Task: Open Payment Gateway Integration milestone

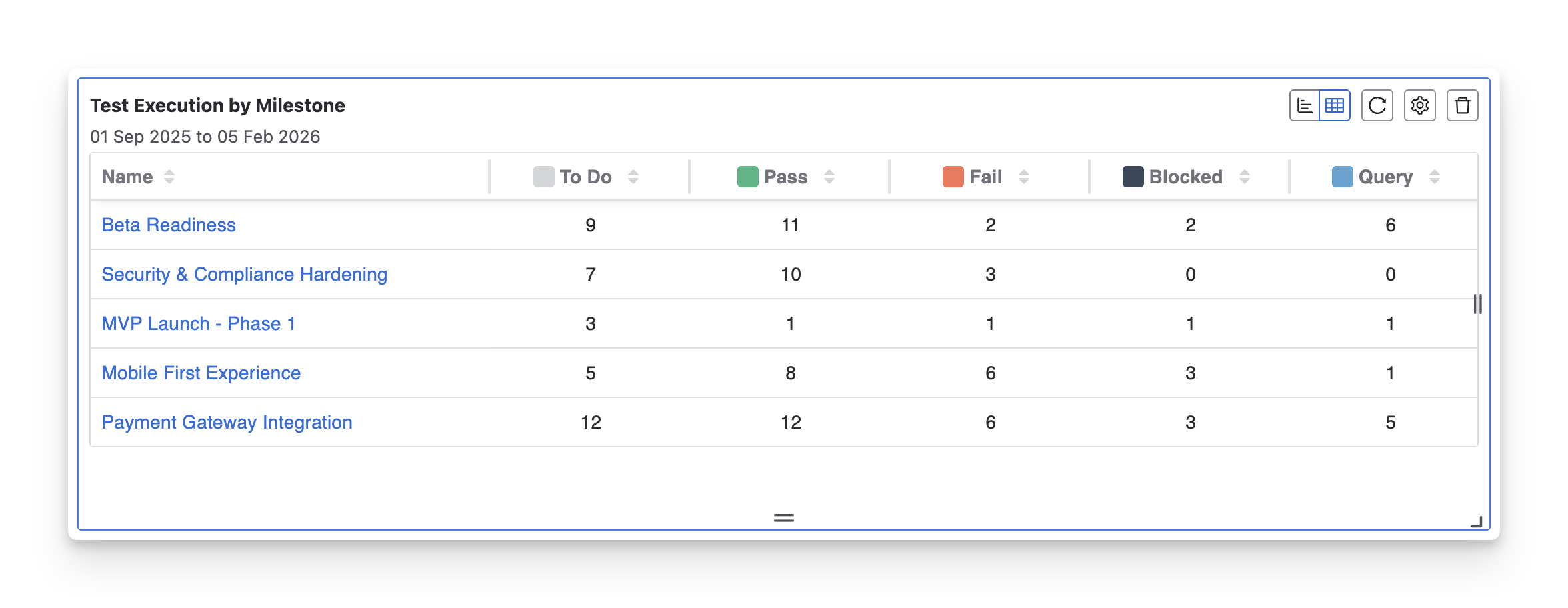Action: tap(227, 423)
